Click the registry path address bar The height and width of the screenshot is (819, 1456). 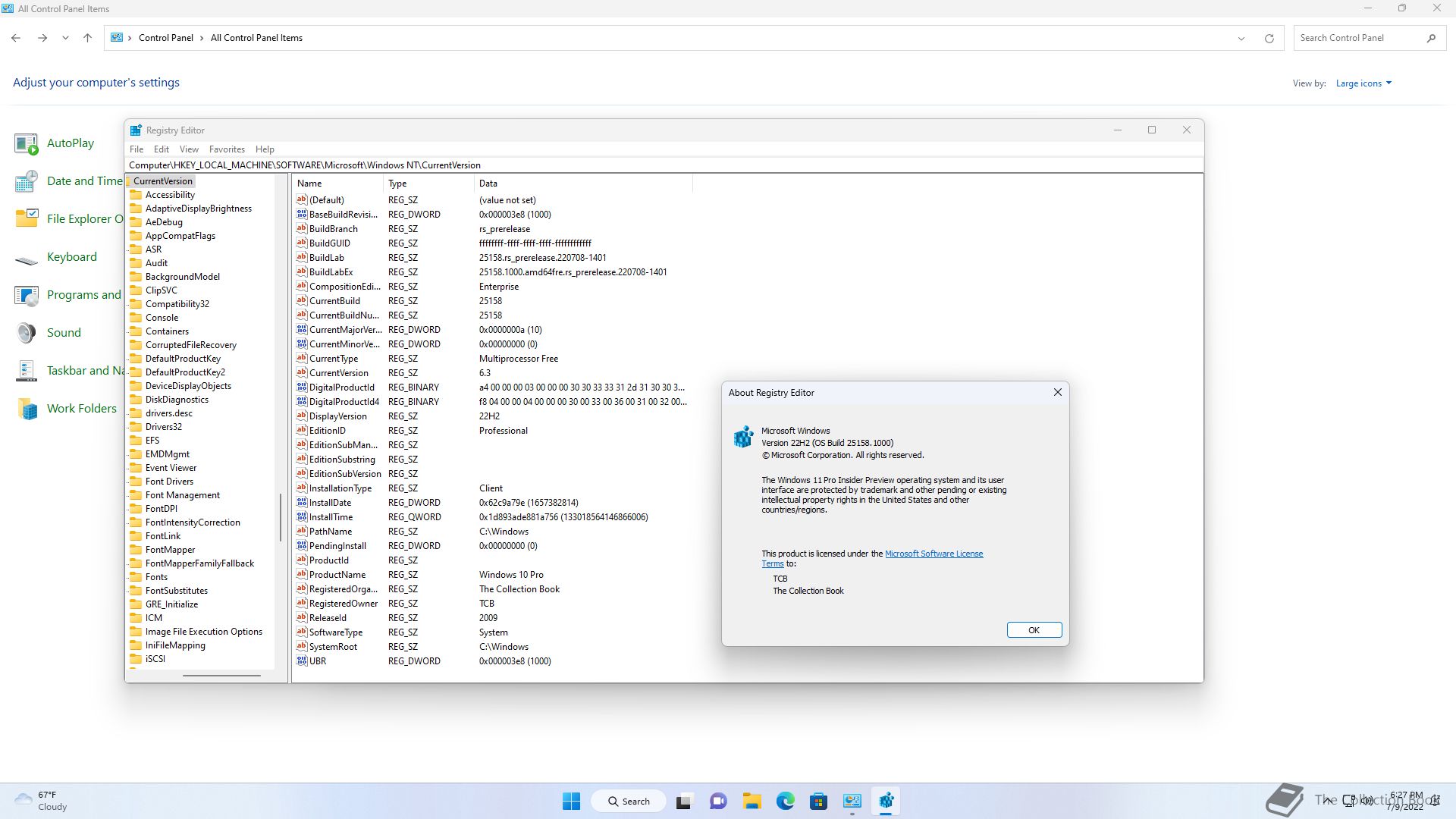664,165
